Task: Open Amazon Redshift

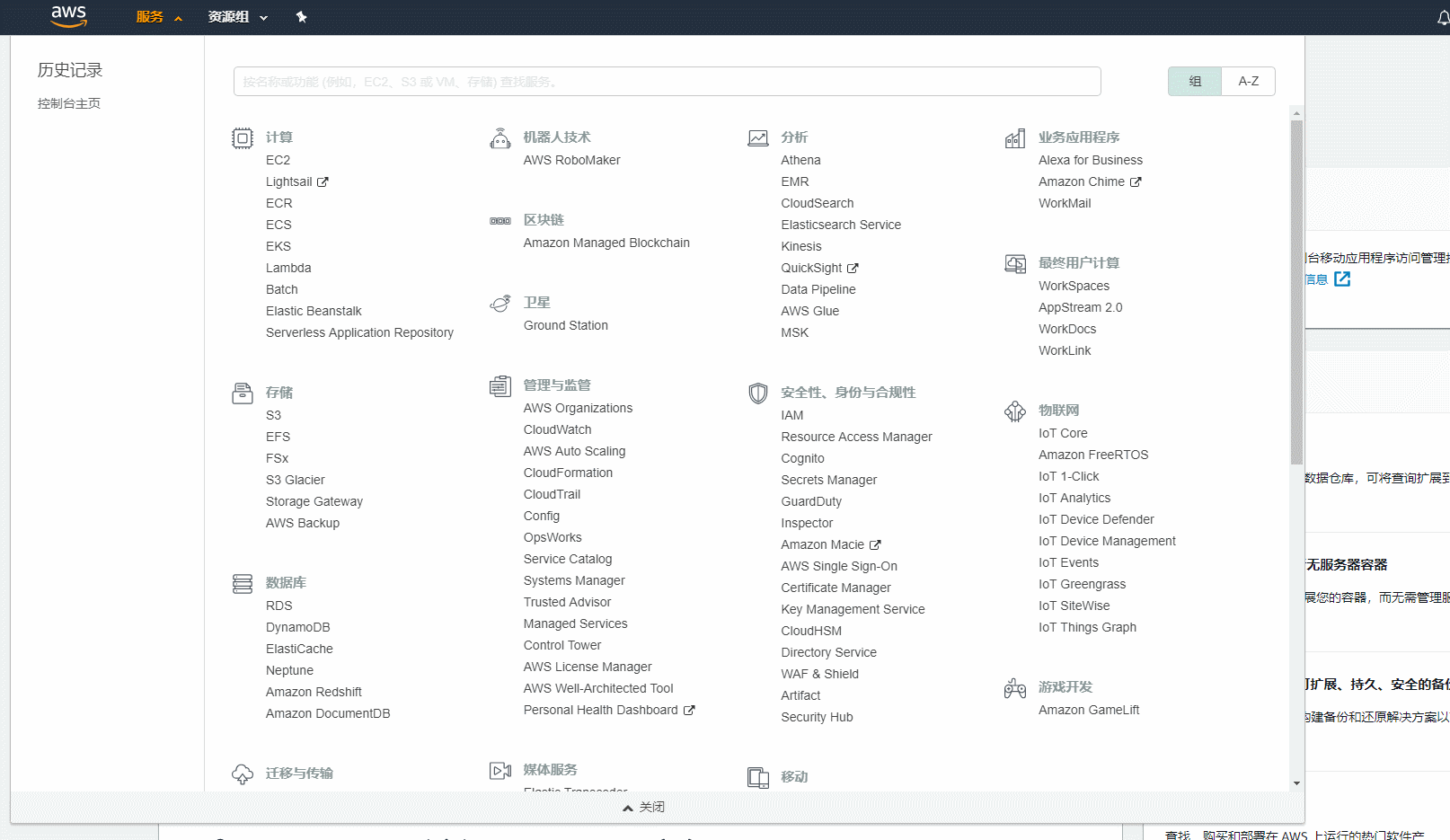Action: click(314, 692)
